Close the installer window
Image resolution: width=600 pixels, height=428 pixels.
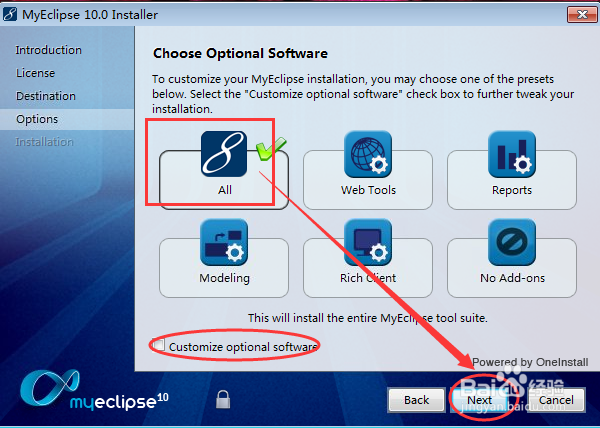pyautogui.click(x=582, y=15)
